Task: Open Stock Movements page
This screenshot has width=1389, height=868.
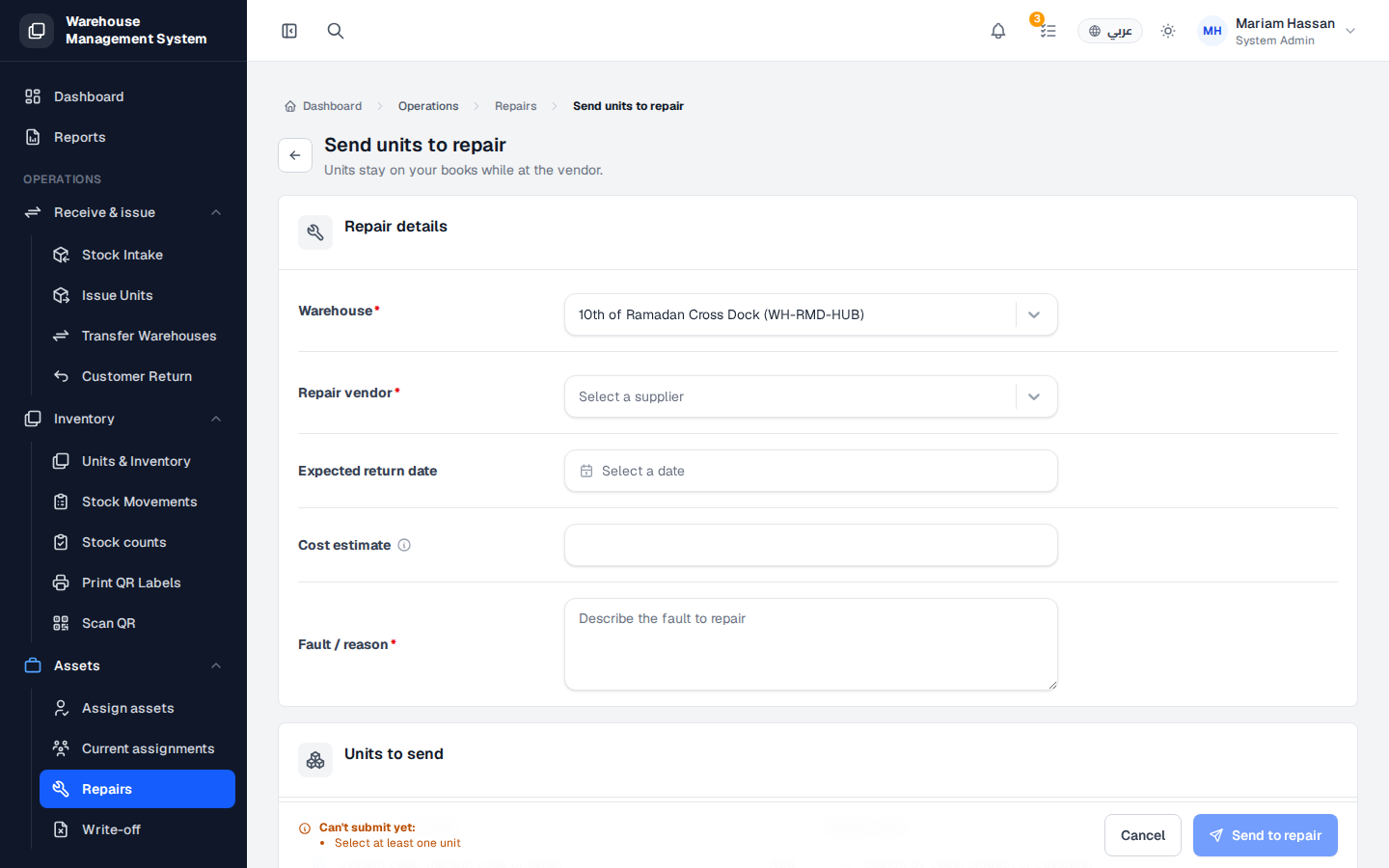Action: point(137,502)
